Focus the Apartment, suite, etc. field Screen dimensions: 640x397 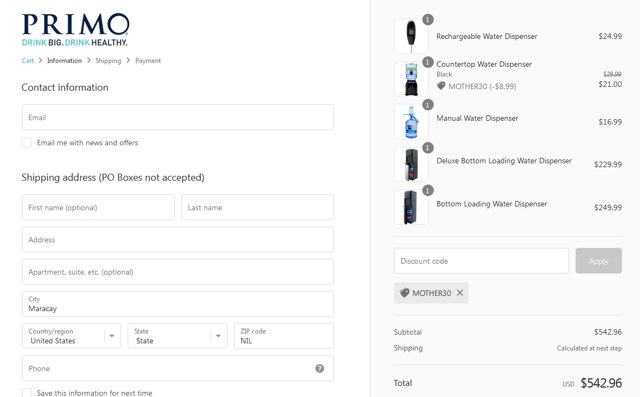[178, 272]
